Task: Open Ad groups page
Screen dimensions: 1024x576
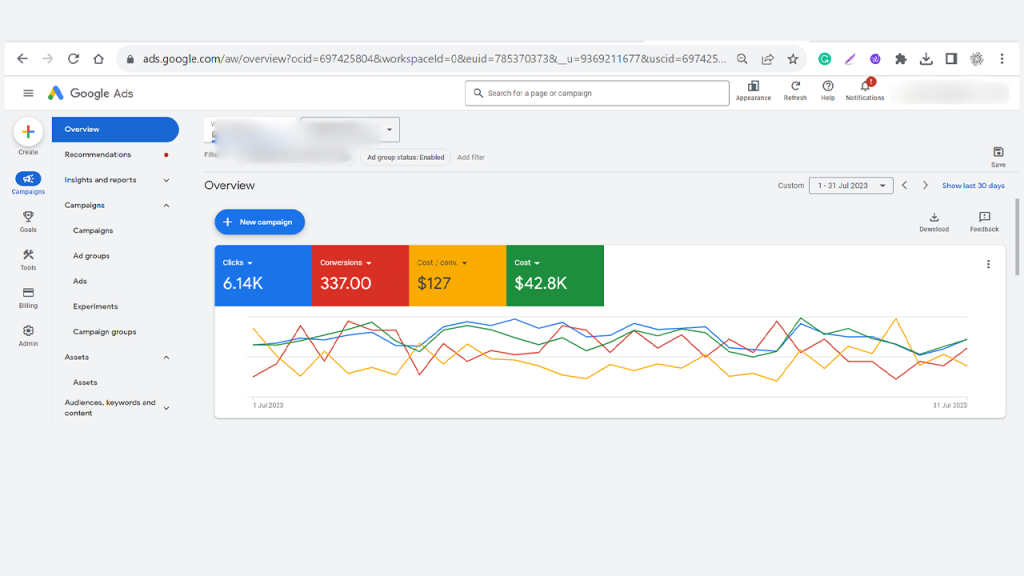Action: tap(91, 256)
